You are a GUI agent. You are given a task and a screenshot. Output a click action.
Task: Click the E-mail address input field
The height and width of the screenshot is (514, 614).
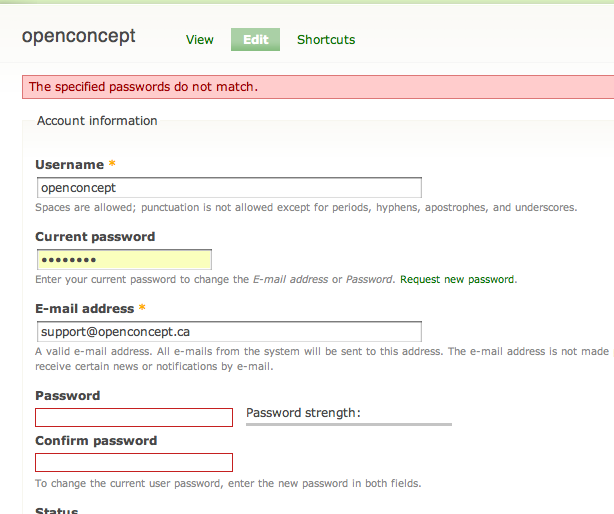pyautogui.click(x=228, y=331)
